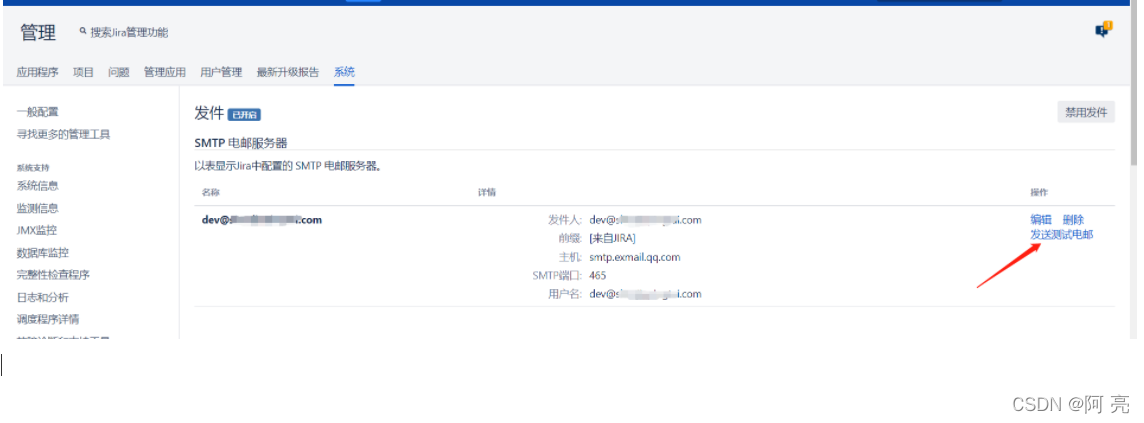Click the 管理 page title
Screen dimensions: 1144x423
37,32
